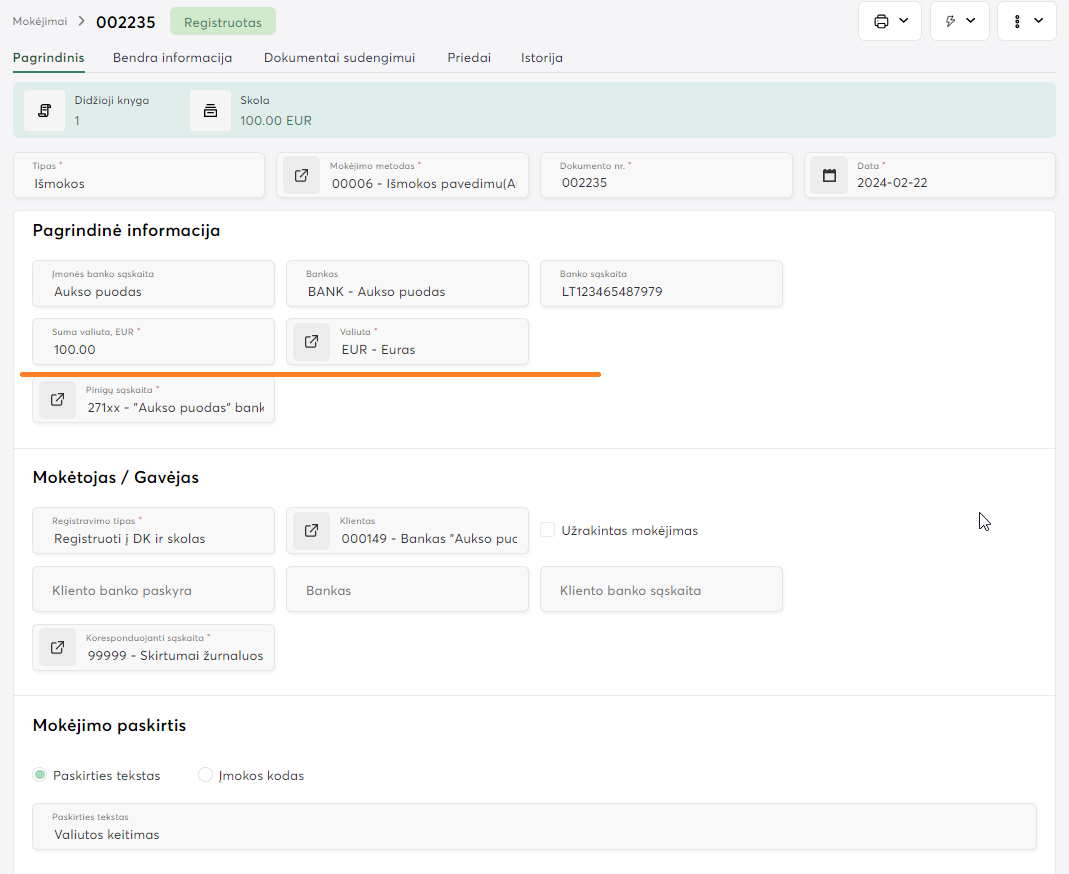The width and height of the screenshot is (1069, 874).
Task: Open the Istorija tab
Action: (x=541, y=58)
